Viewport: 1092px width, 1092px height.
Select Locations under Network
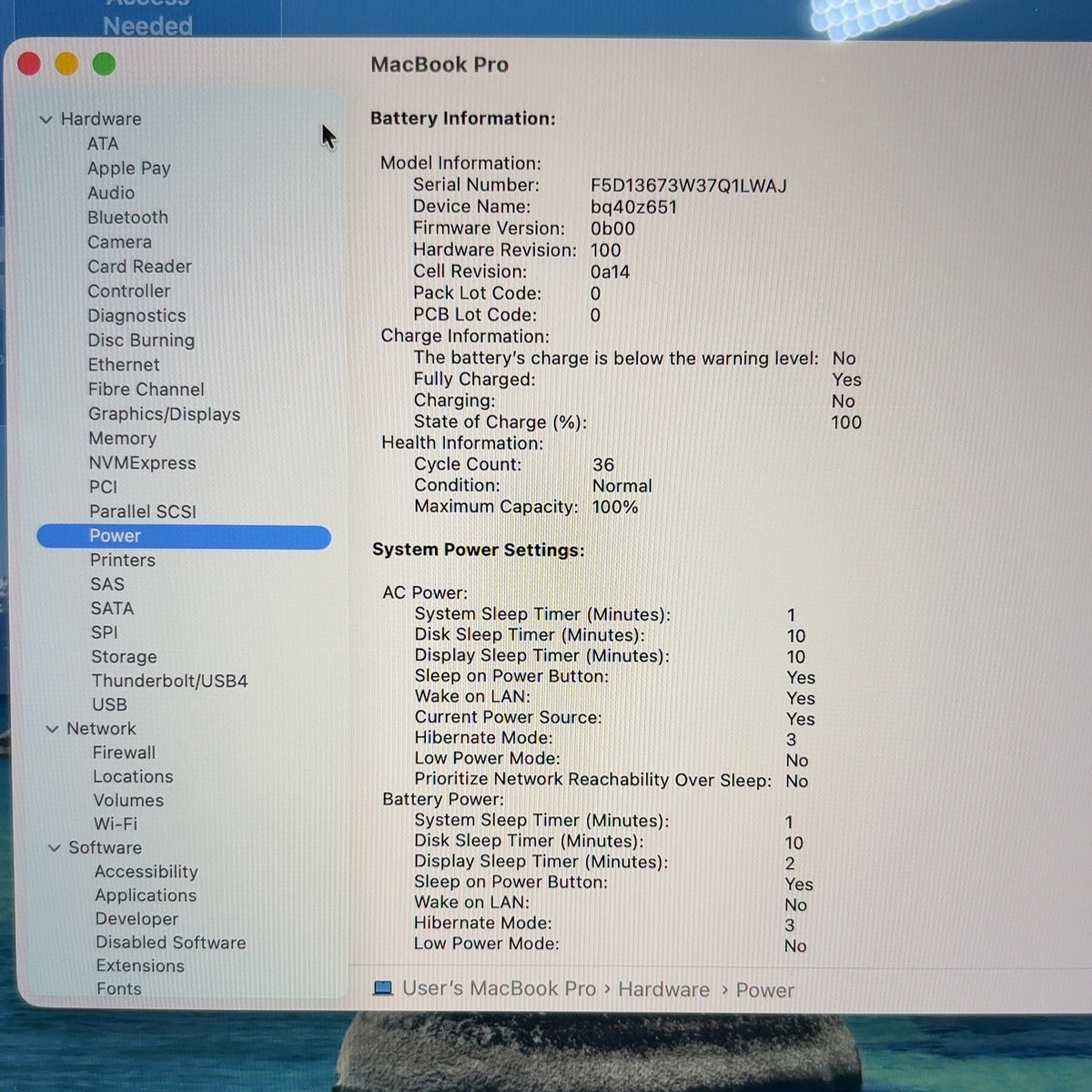[133, 776]
